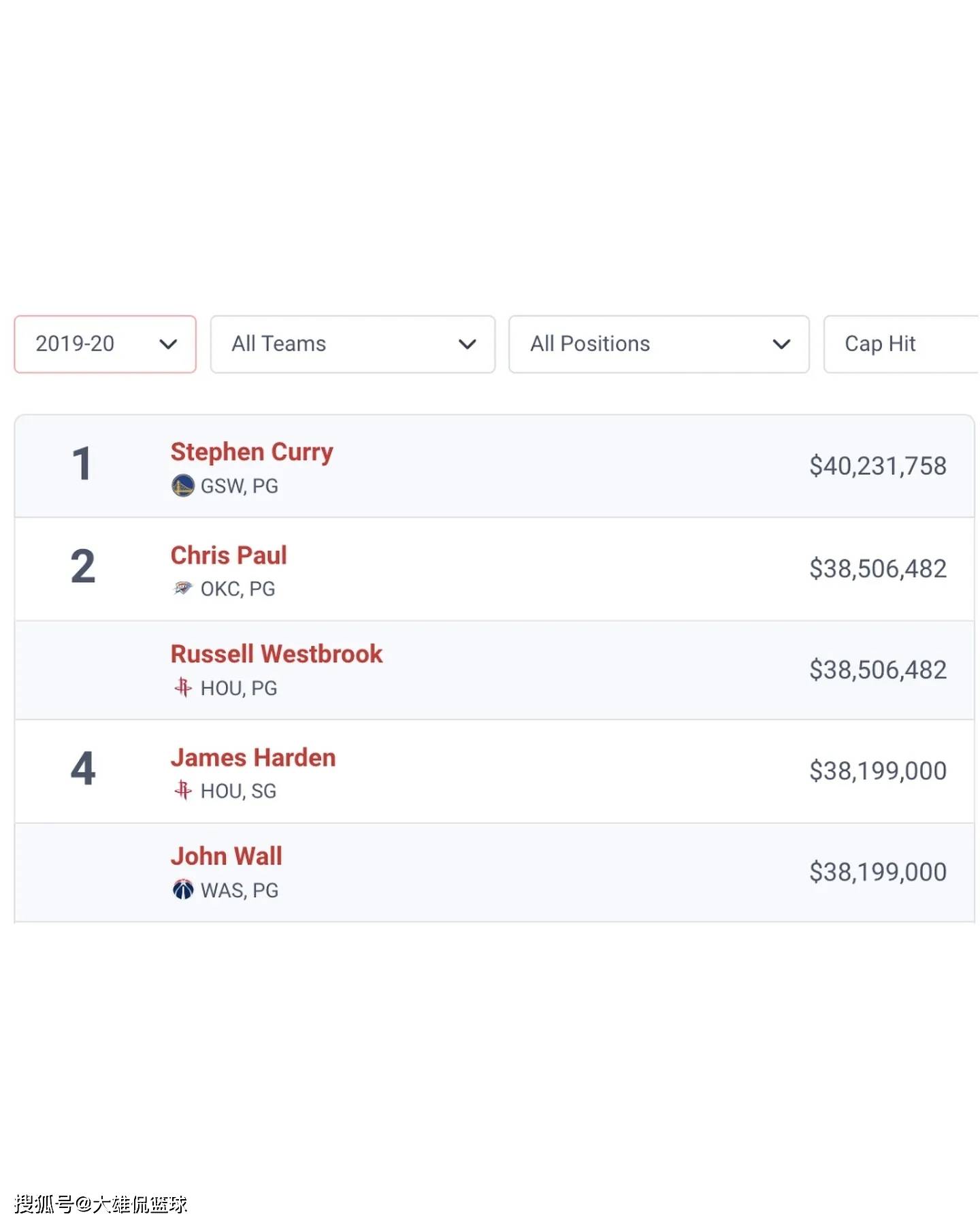Click the chevron arrow in All Teams

point(467,344)
